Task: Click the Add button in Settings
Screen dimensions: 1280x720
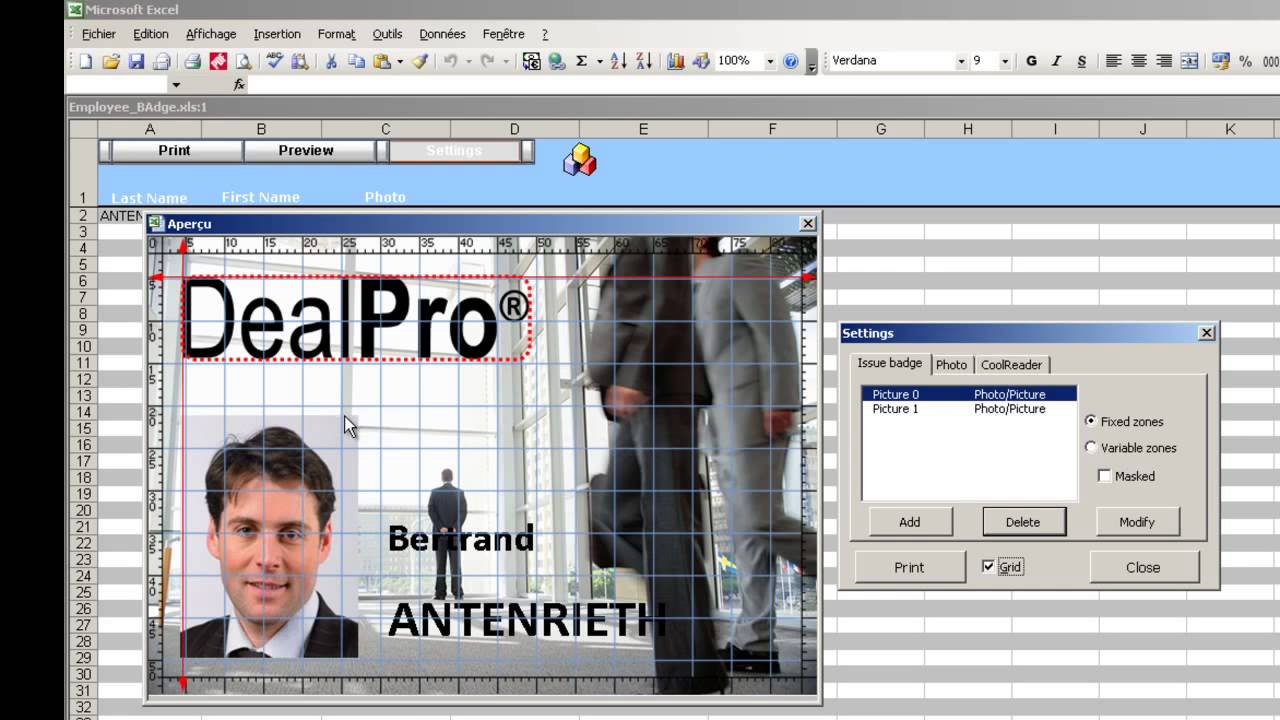Action: (909, 522)
